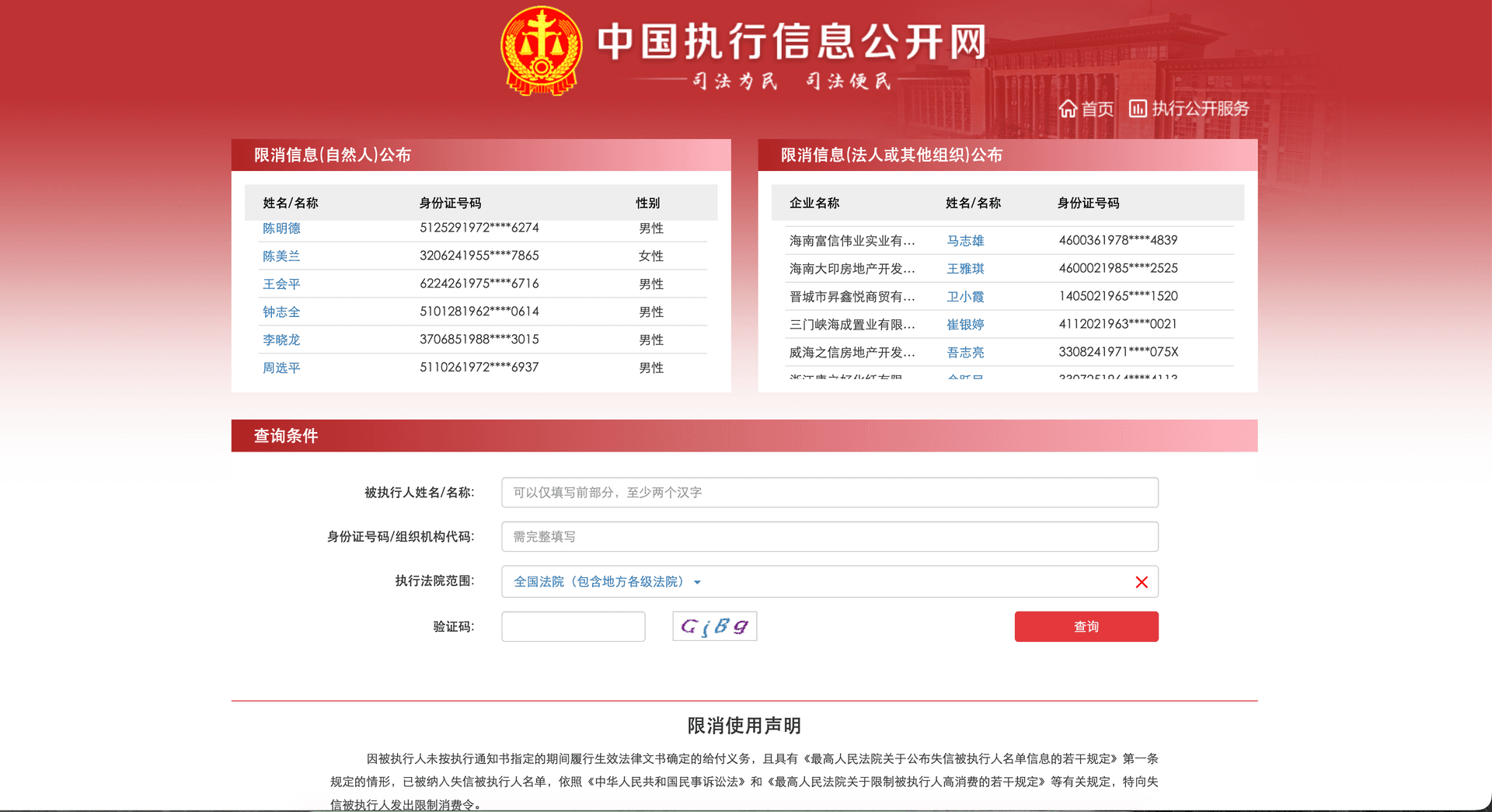
Task: Collapse the enforcement court range menu
Action: [697, 582]
